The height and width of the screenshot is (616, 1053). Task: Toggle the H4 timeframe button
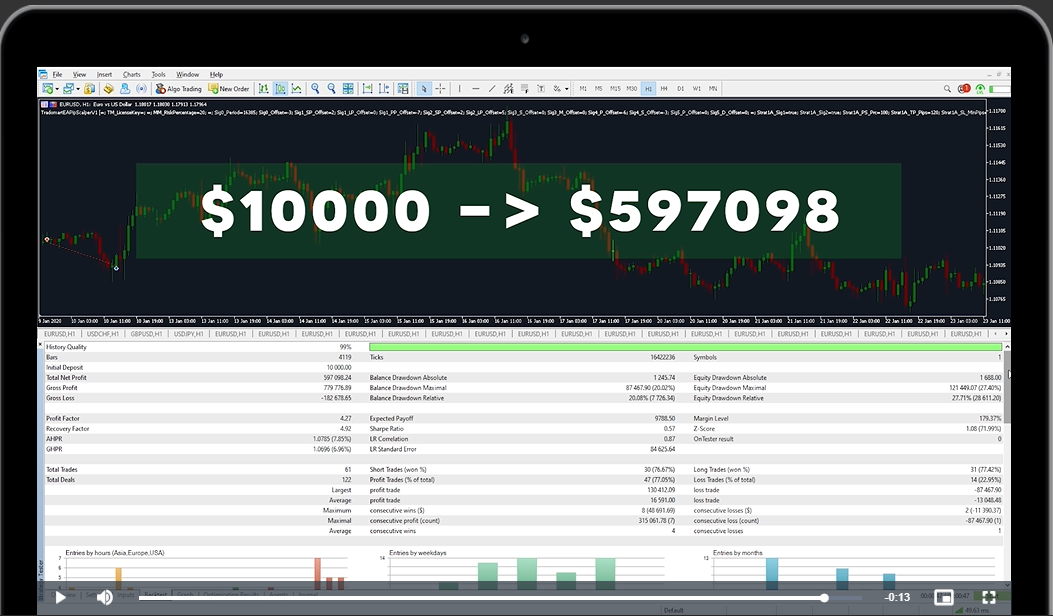[664, 89]
